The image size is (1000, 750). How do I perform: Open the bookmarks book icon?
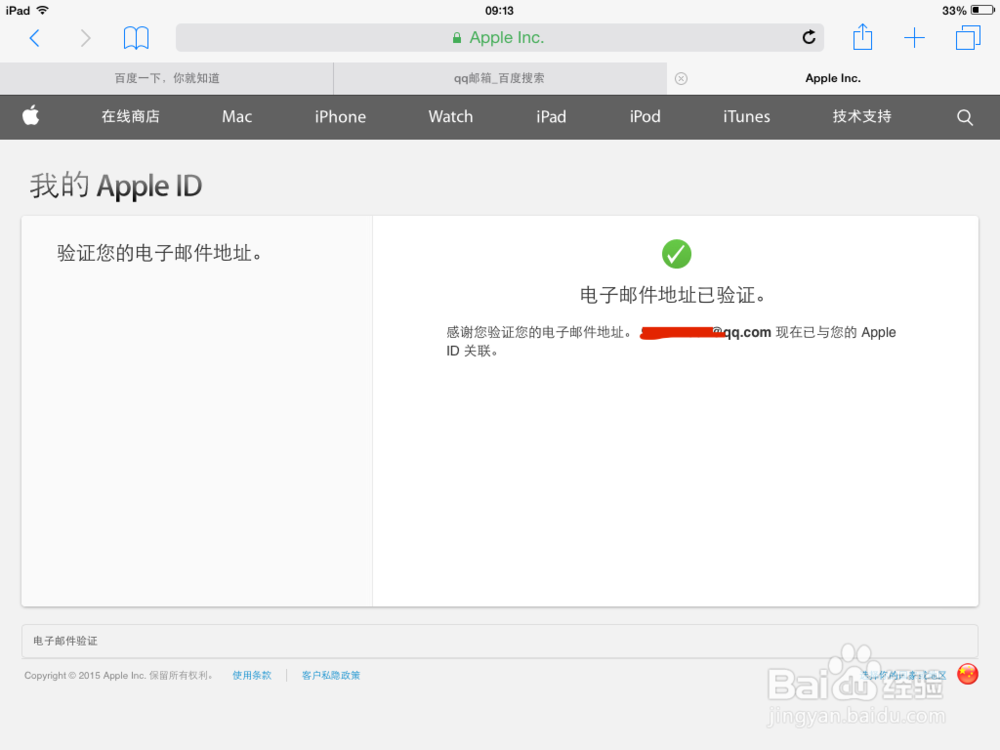[136, 38]
